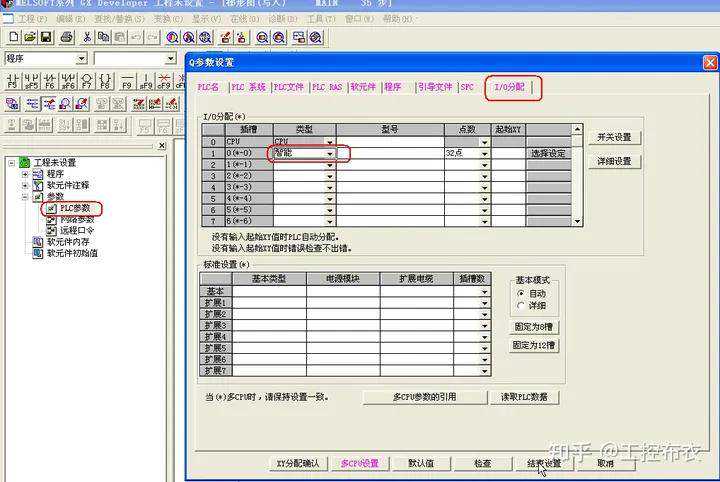Click the 检查 button
This screenshot has height=482, width=720.
pos(483,464)
